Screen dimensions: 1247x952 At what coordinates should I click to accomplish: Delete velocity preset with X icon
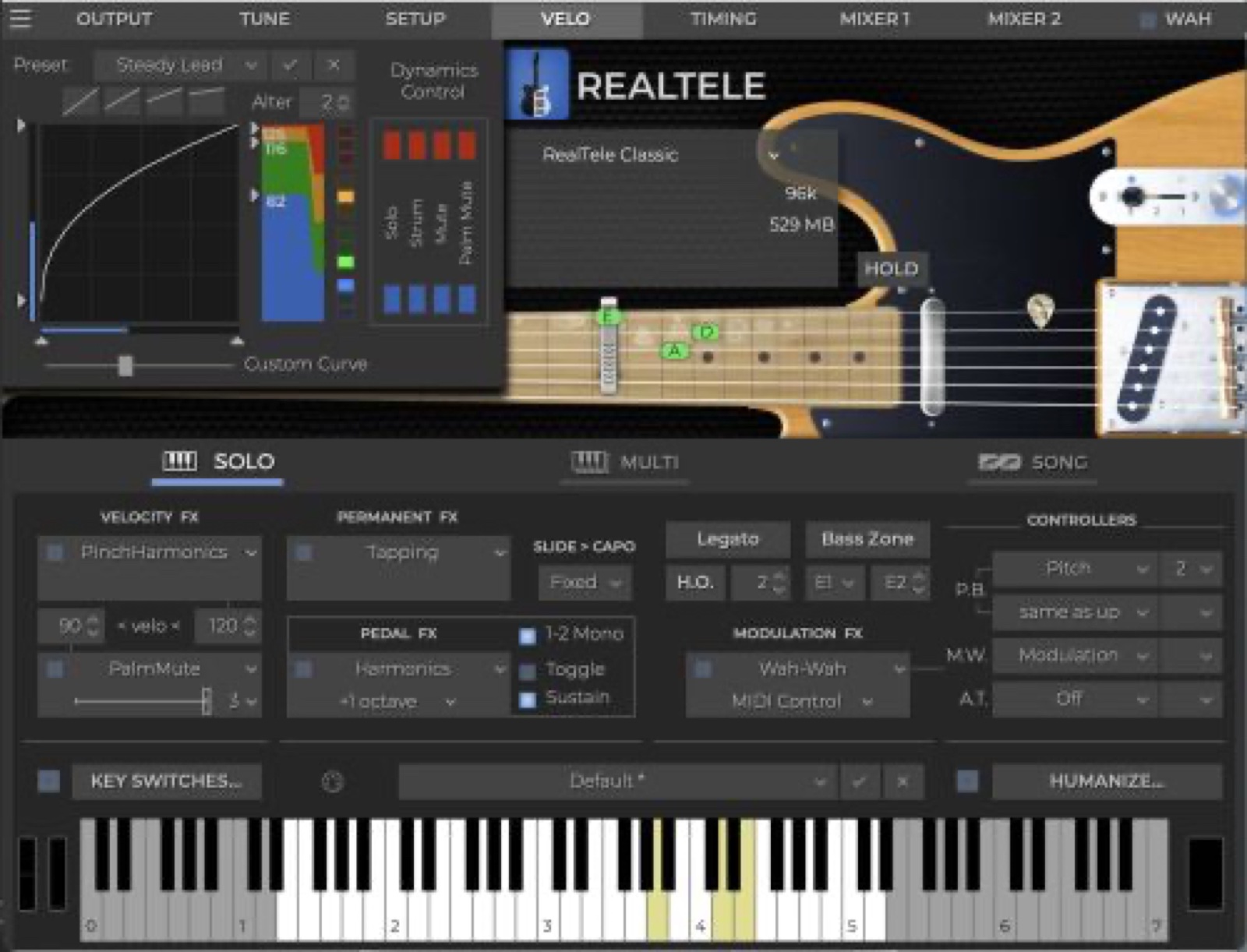coord(334,65)
